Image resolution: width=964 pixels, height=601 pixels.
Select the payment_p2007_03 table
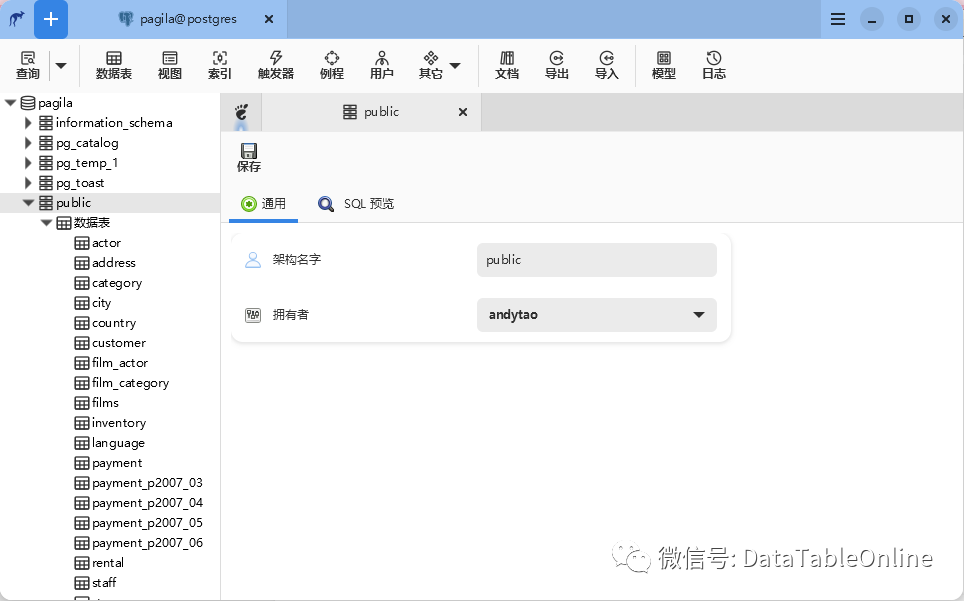pyautogui.click(x=147, y=483)
